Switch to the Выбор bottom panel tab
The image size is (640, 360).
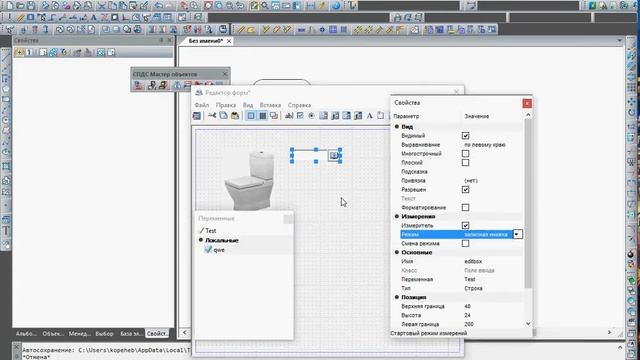coord(104,333)
